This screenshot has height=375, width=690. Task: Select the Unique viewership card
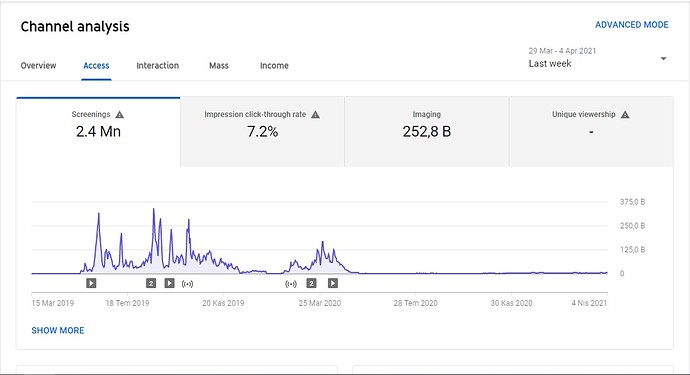pos(591,132)
